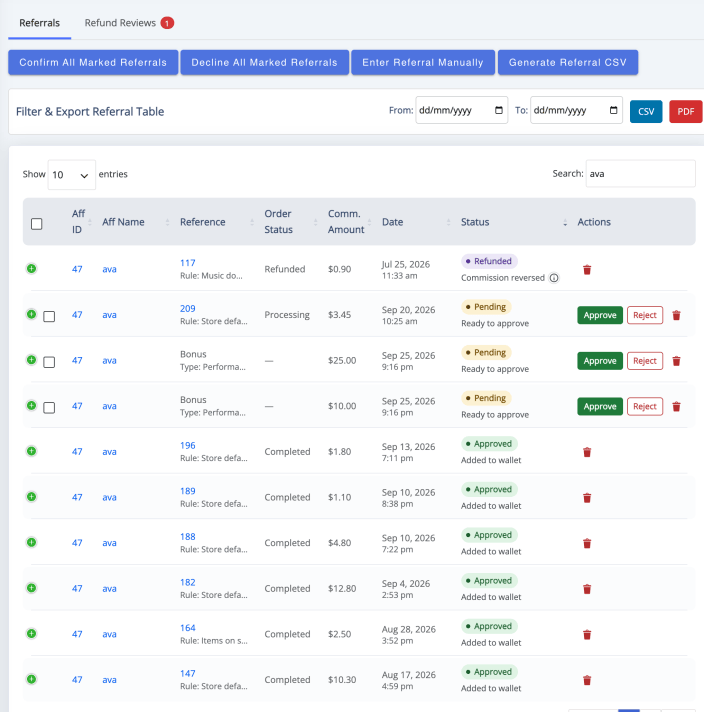Approve pending referral 209

click(600, 315)
